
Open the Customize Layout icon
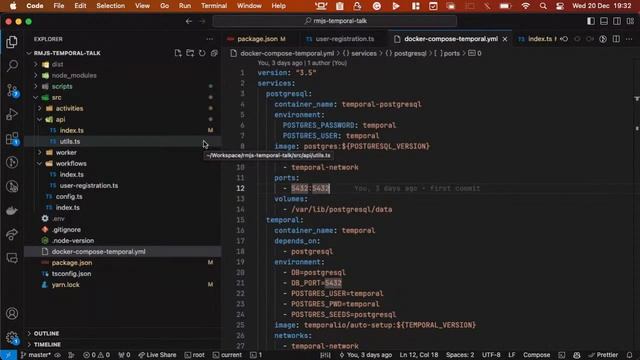[630, 21]
